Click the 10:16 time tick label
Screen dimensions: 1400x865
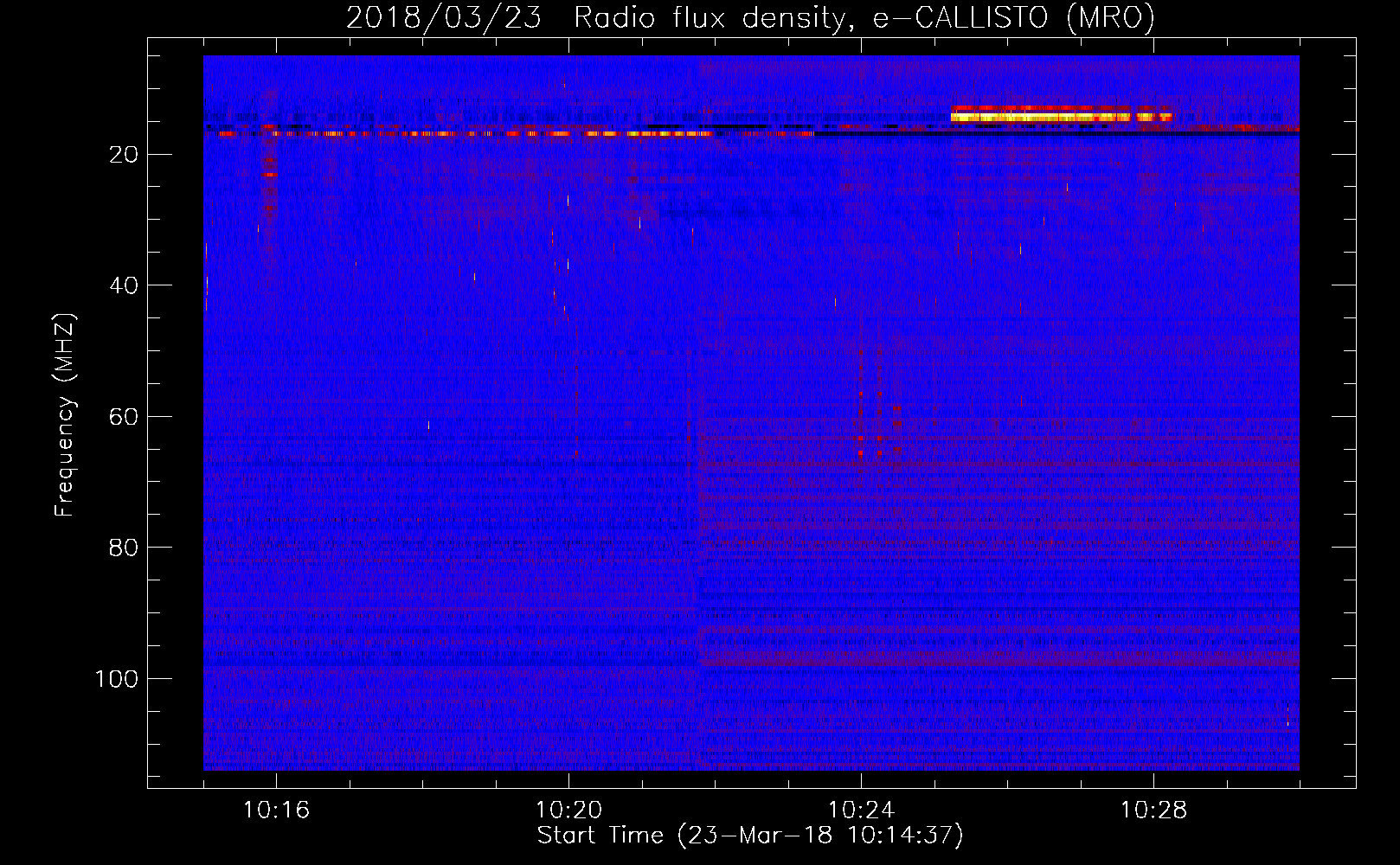click(x=276, y=811)
